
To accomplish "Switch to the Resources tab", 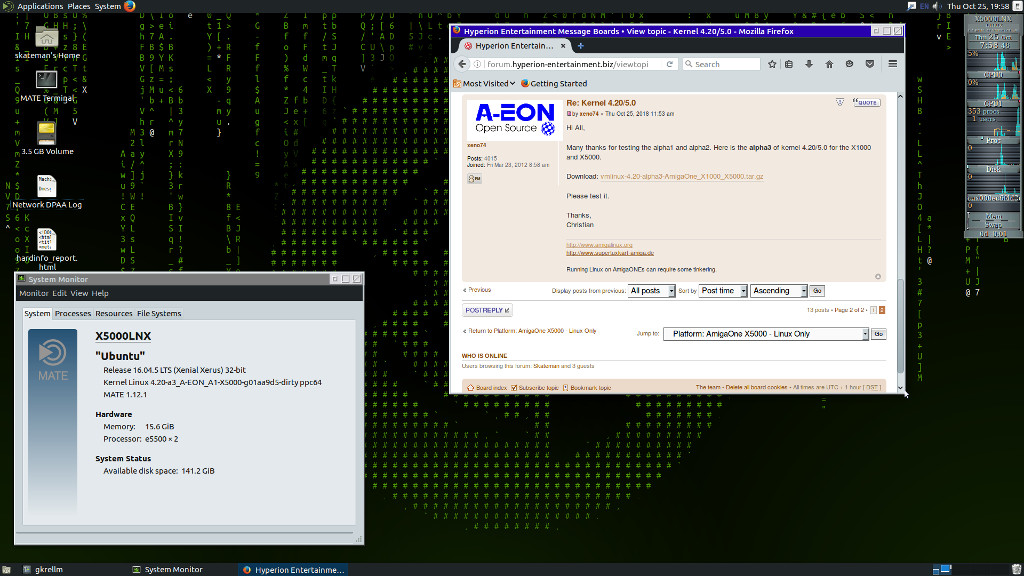I will pos(114,313).
